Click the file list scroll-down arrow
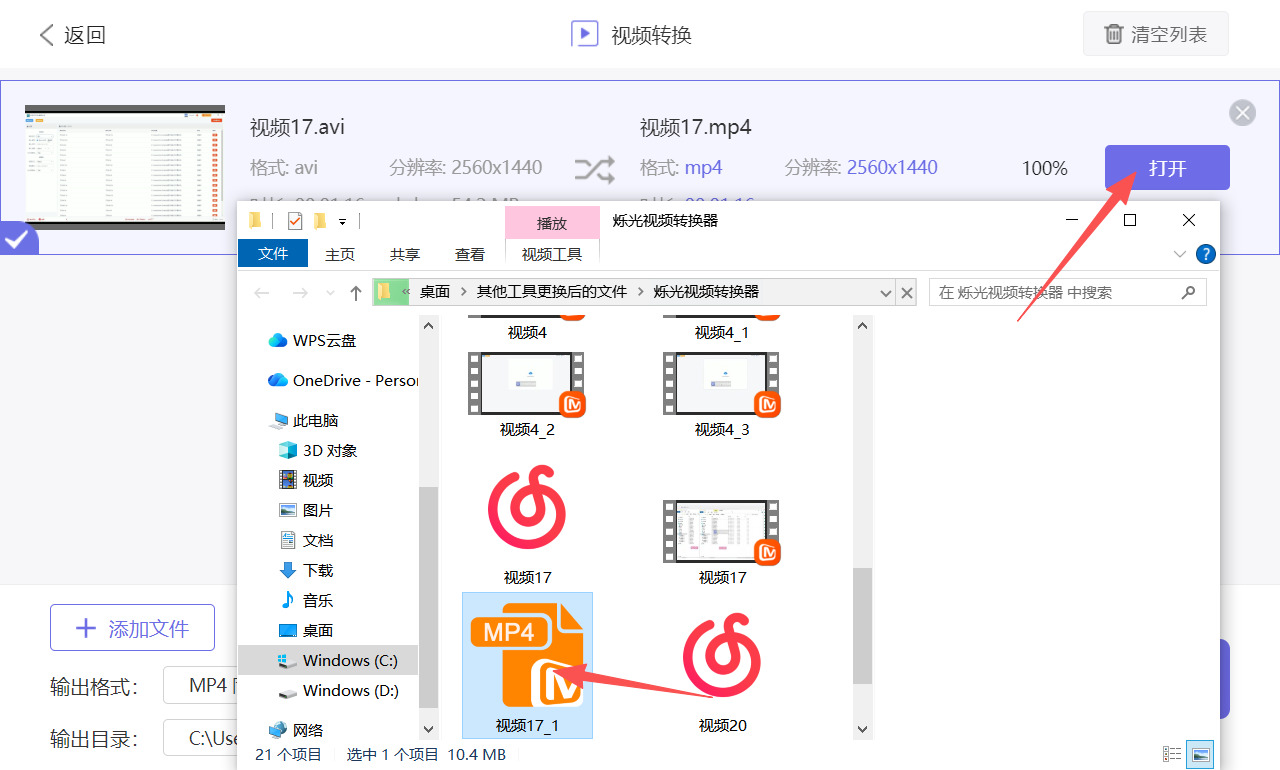Screen dimensions: 1280x770 click(x=862, y=729)
